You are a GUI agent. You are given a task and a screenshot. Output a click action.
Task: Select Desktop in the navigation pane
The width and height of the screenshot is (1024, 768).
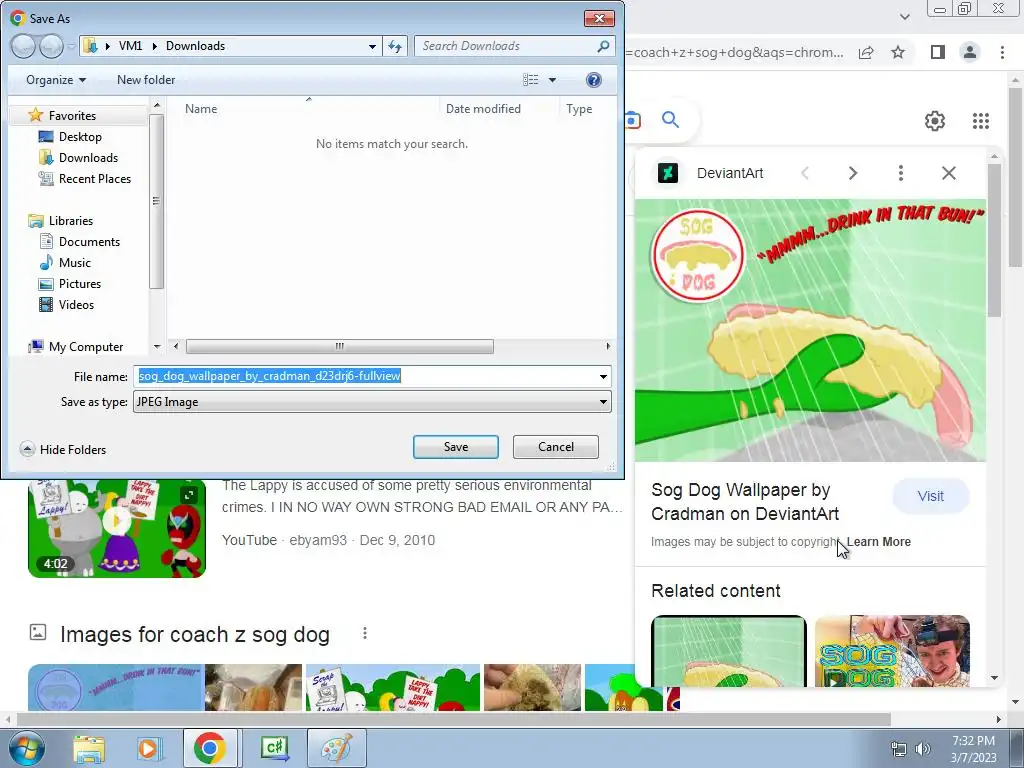click(80, 136)
